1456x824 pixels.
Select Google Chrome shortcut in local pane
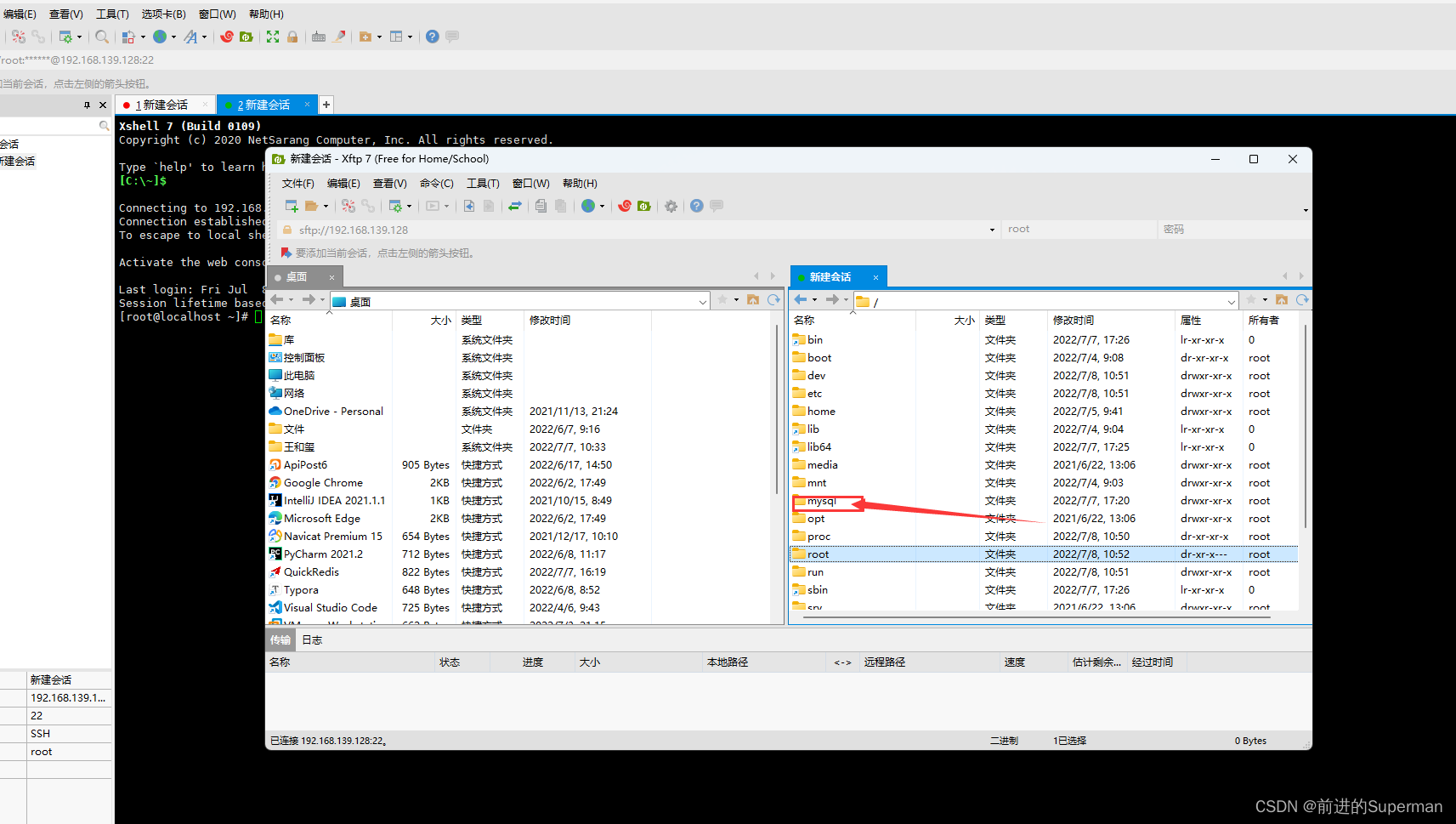pos(323,483)
